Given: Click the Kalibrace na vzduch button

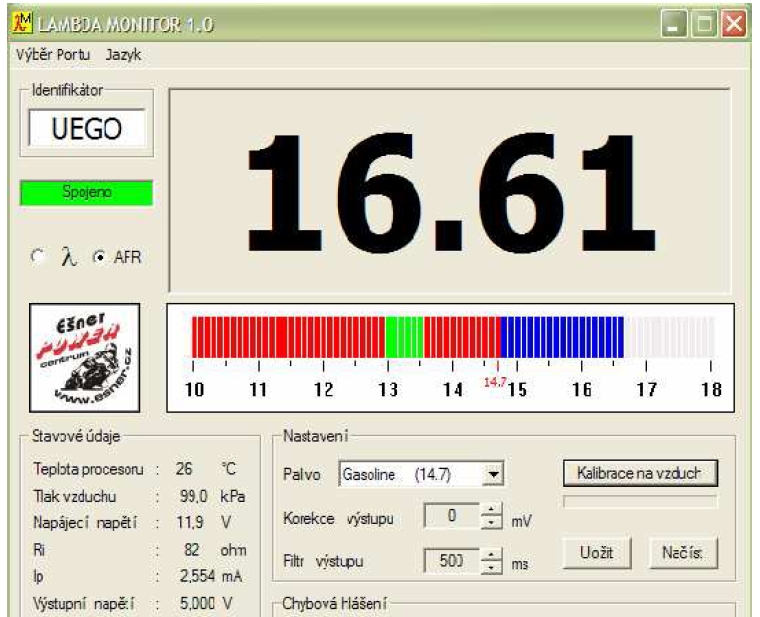Looking at the screenshot, I should click(x=640, y=473).
